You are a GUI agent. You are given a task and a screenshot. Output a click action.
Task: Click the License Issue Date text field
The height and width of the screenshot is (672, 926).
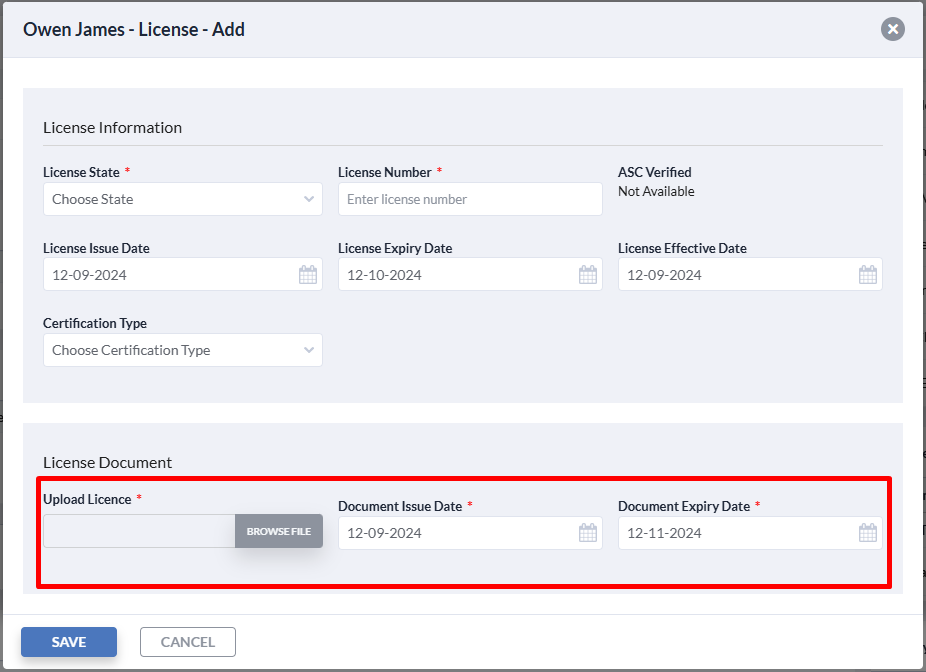182,274
